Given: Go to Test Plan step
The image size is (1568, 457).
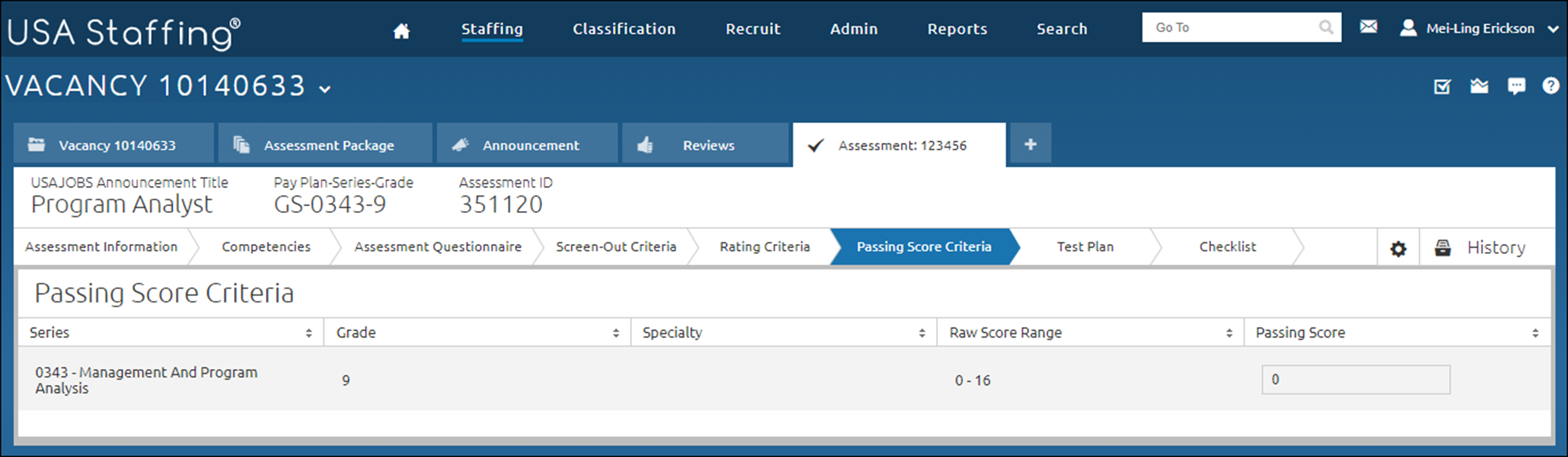Looking at the screenshot, I should (x=1085, y=247).
